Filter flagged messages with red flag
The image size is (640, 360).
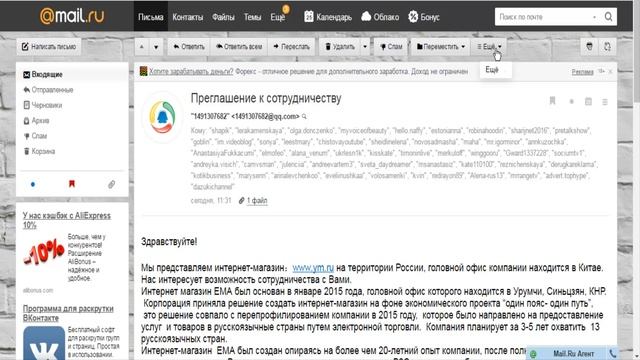click(72, 184)
